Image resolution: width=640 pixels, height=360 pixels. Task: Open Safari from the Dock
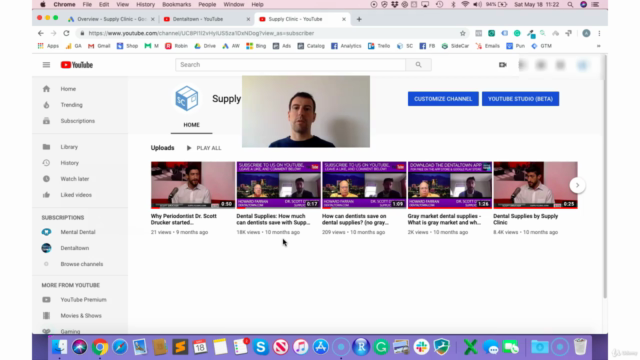[x=120, y=347]
